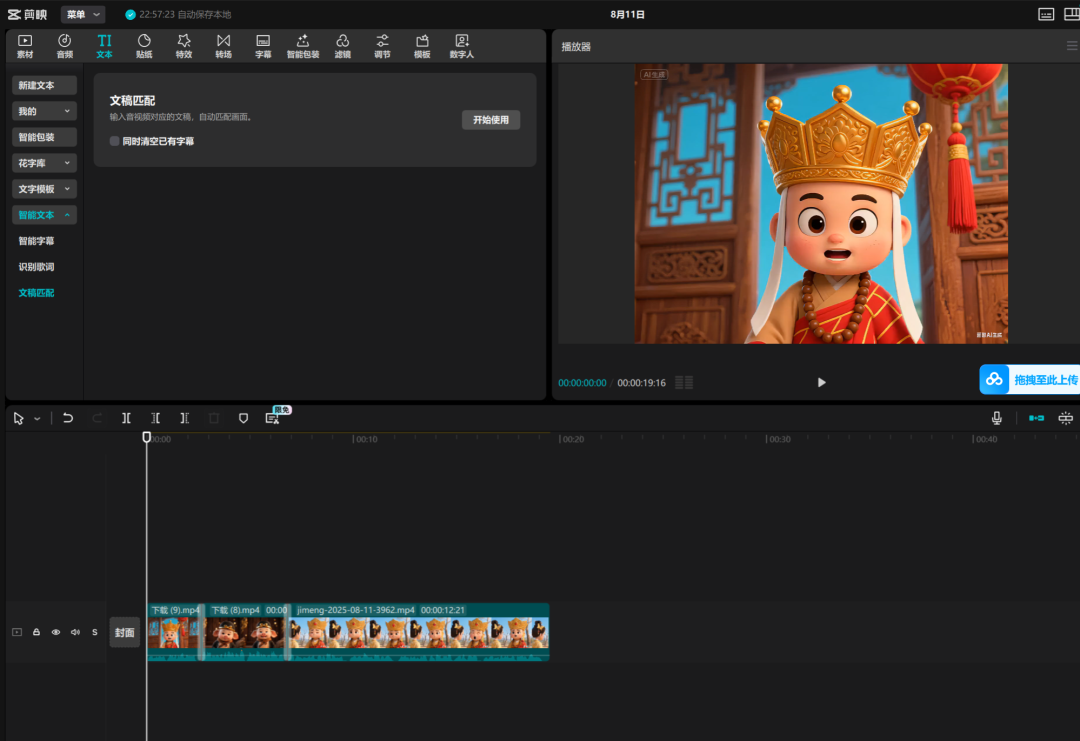This screenshot has height=741, width=1080.
Task: Select the jimeng-2025-08-11-3962.mp4 clip
Action: coord(419,632)
